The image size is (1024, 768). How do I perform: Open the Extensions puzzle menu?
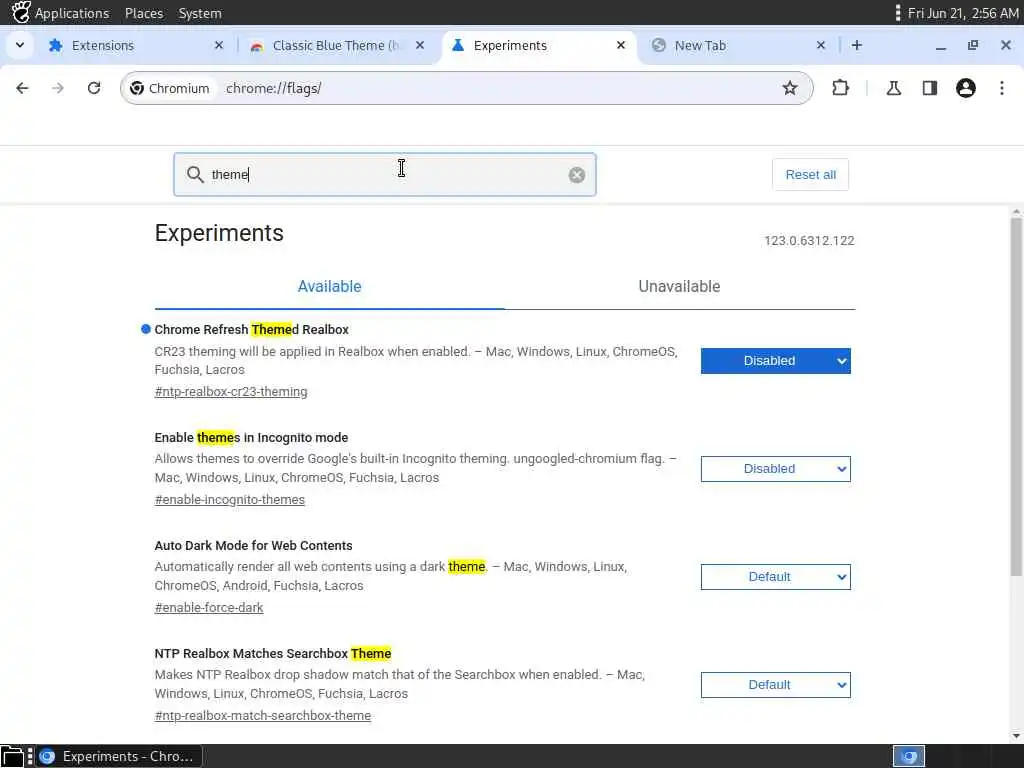840,88
